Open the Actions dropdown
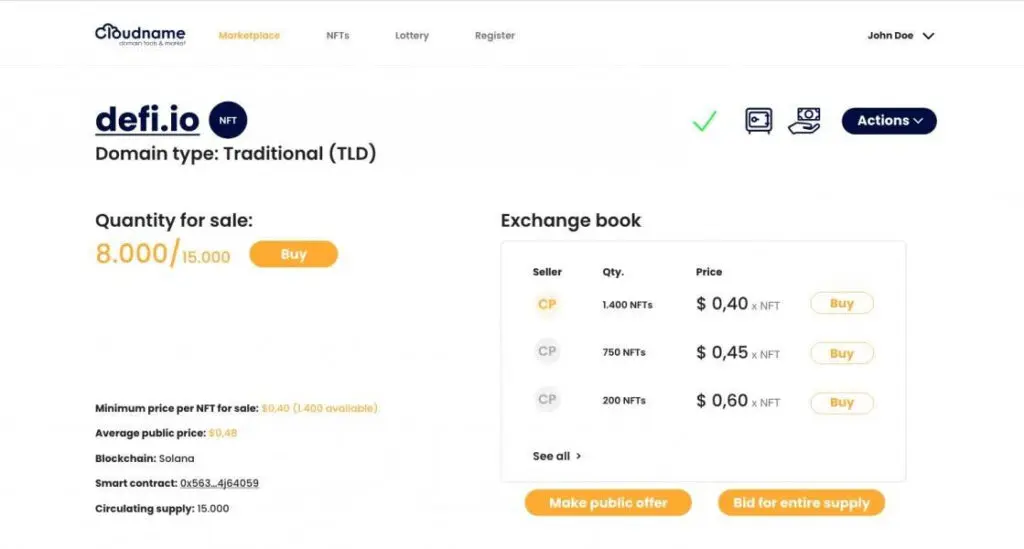The image size is (1024, 549). point(889,121)
